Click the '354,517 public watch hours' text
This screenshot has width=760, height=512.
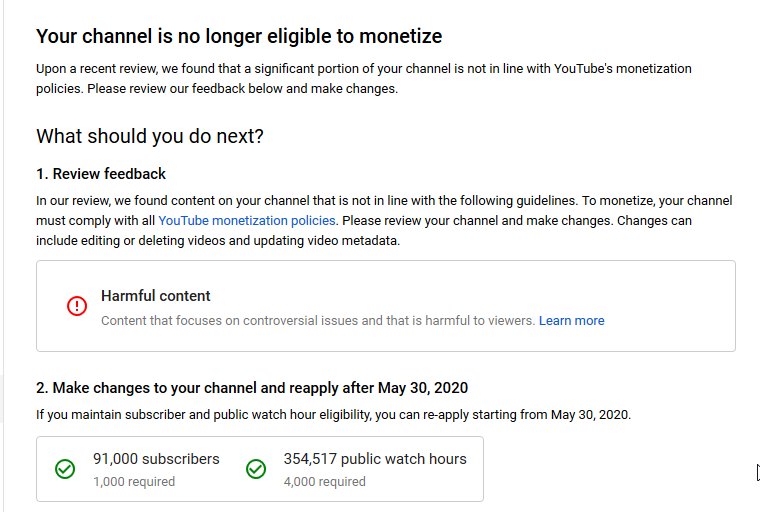coord(375,459)
